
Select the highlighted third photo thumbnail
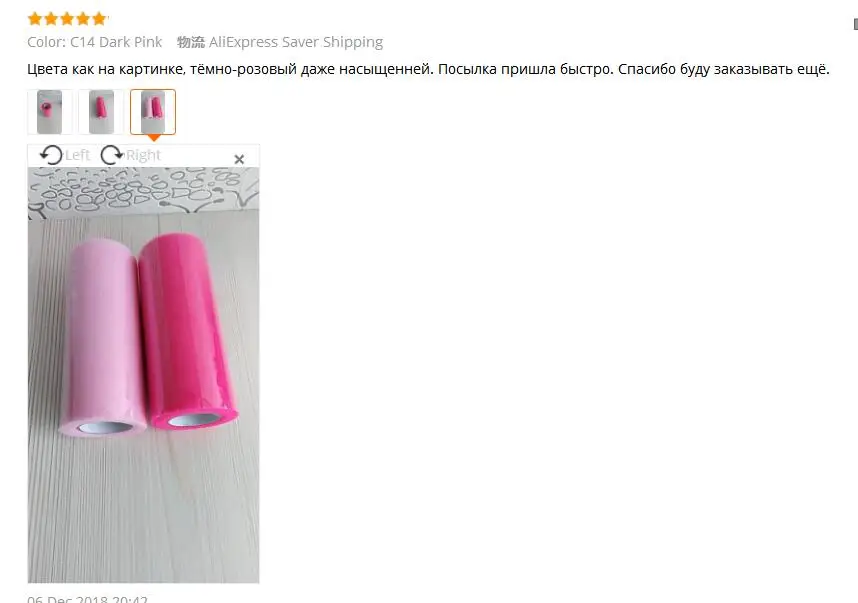(153, 112)
